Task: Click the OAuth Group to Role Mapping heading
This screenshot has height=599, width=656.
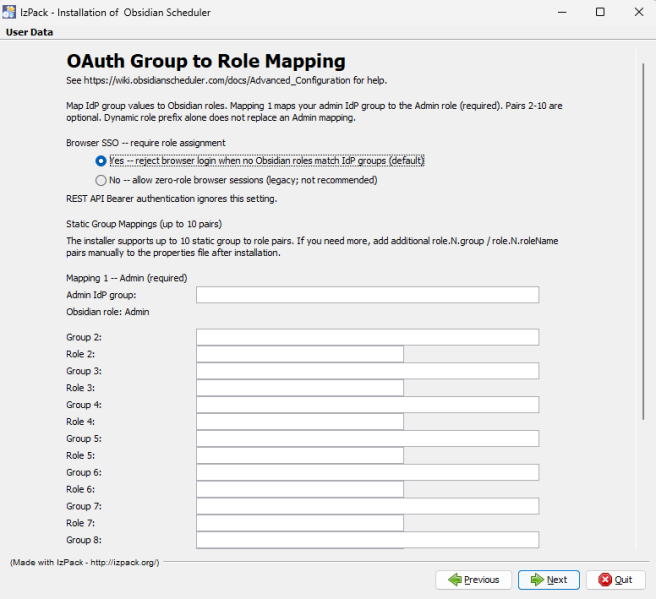Action: coord(206,61)
